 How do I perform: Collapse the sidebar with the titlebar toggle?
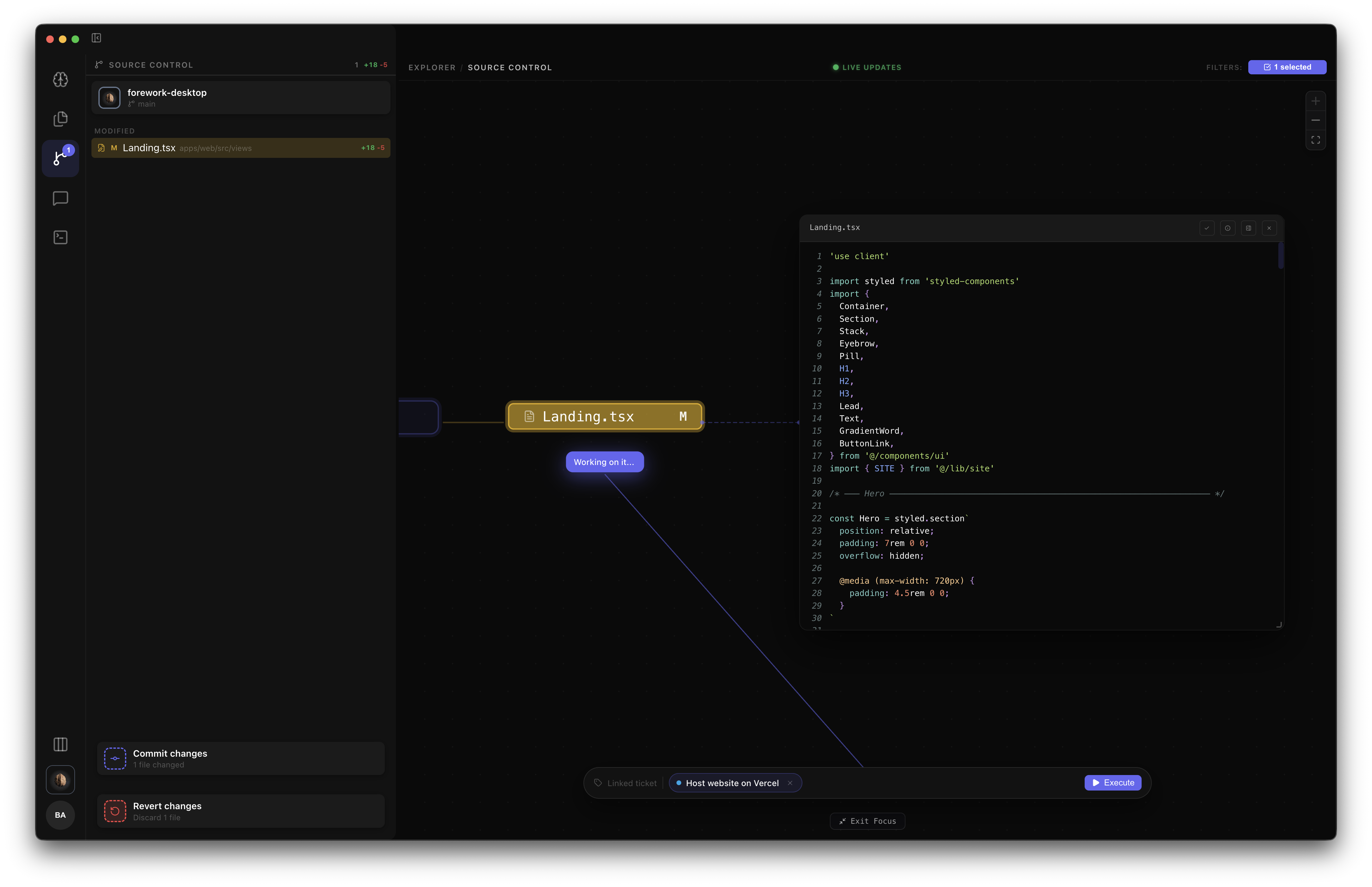coord(96,38)
